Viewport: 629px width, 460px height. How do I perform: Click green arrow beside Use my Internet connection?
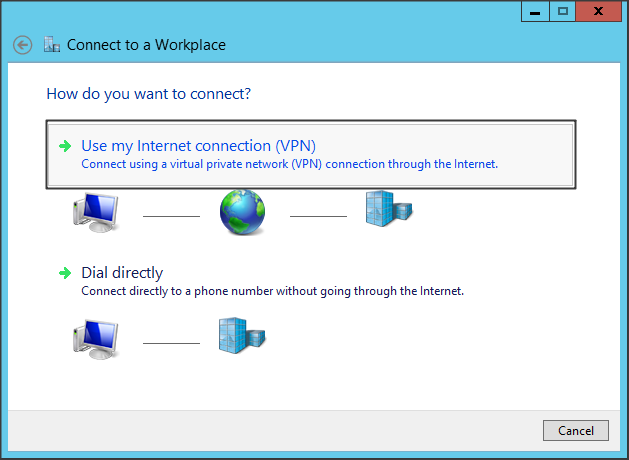pos(65,146)
